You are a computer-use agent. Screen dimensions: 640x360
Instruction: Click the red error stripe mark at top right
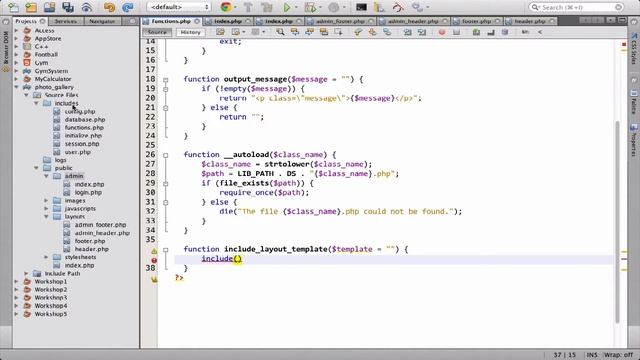pyautogui.click(x=624, y=44)
